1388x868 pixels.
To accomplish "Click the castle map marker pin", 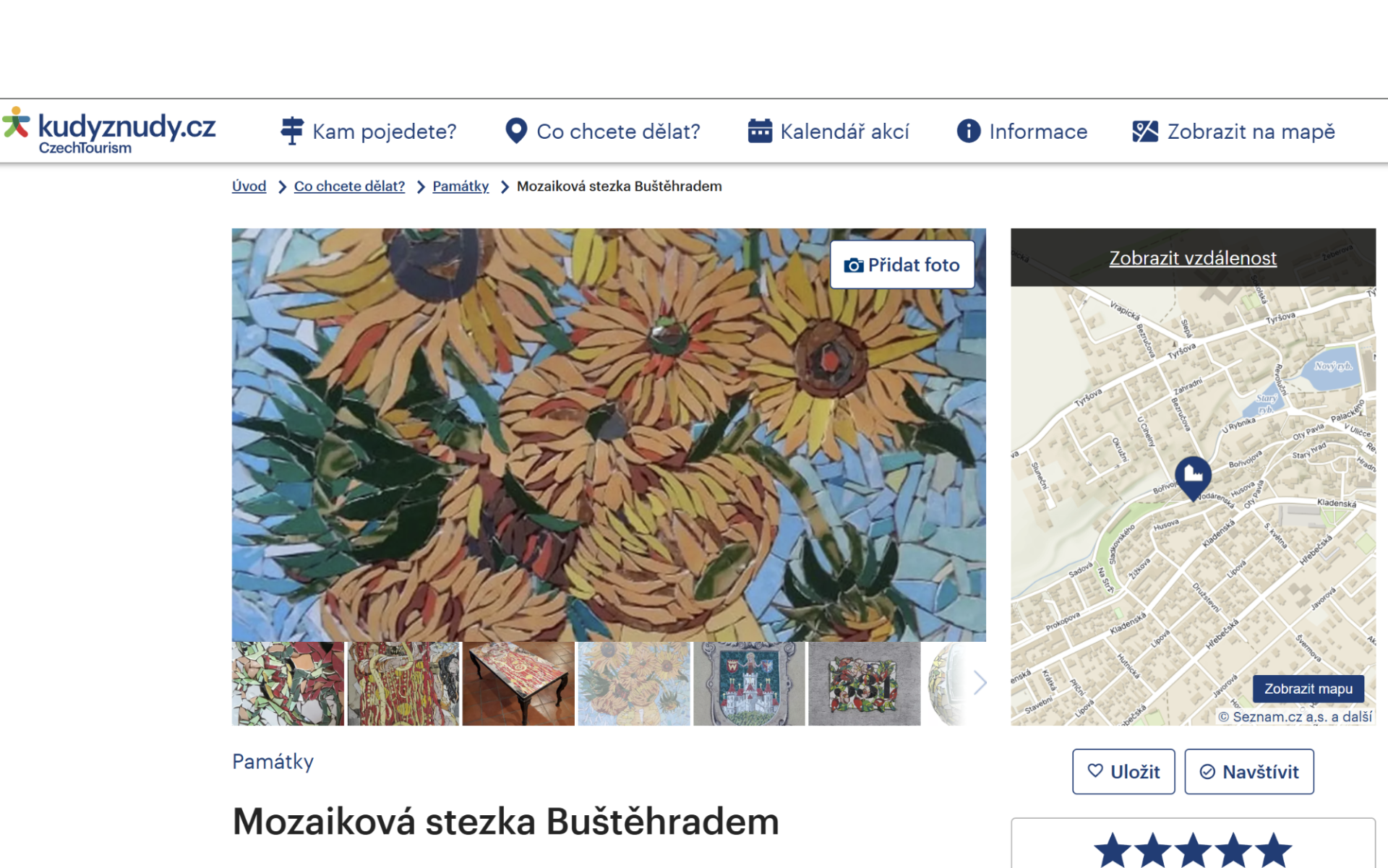I will coord(1193,478).
